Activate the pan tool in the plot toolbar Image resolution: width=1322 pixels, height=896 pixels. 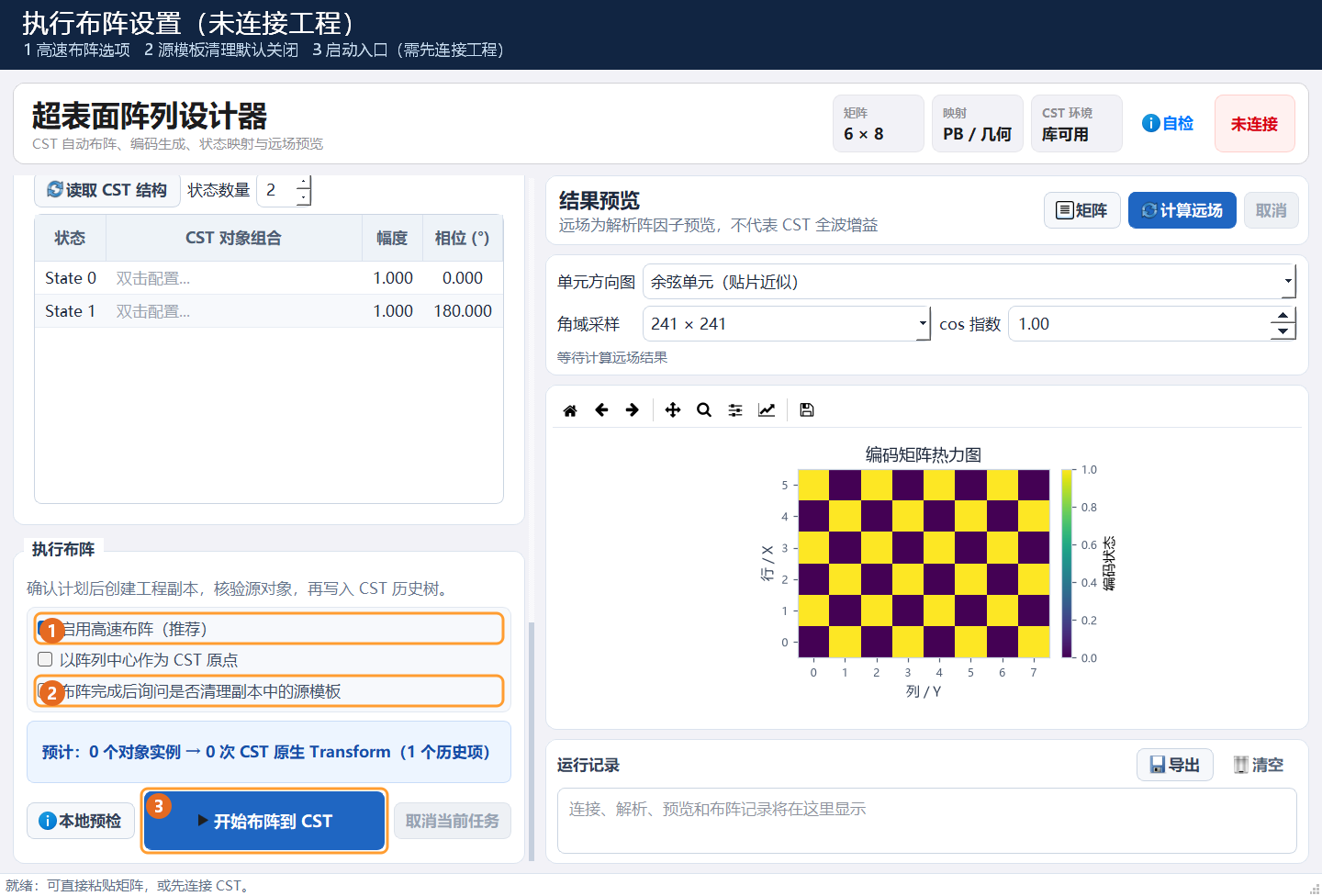coord(673,410)
